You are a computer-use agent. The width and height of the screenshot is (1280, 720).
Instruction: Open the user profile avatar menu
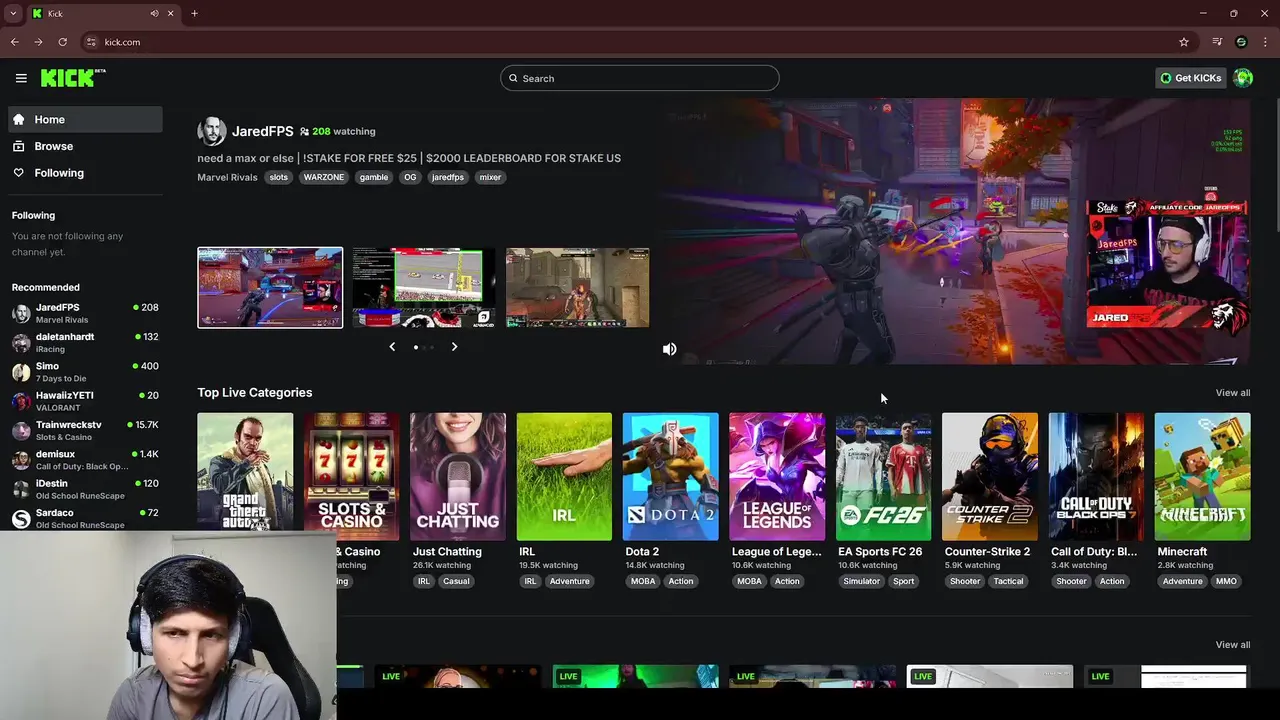[1243, 78]
